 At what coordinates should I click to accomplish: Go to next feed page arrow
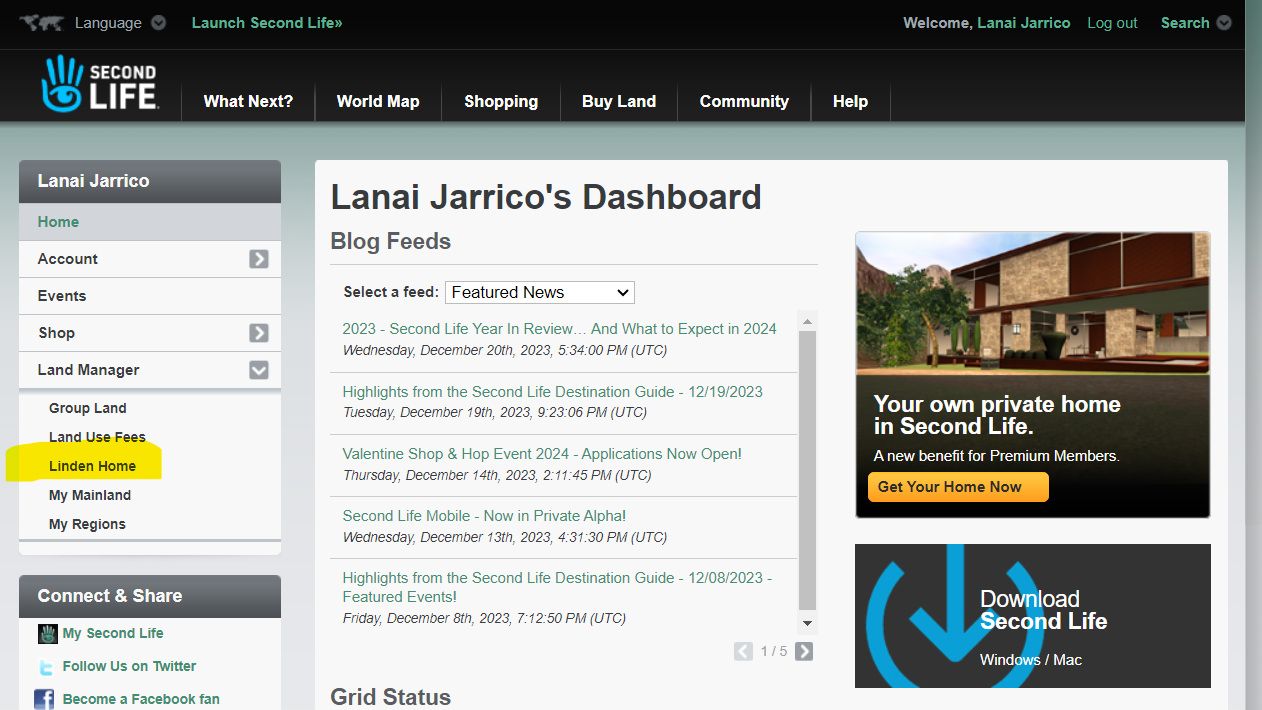[x=803, y=652]
